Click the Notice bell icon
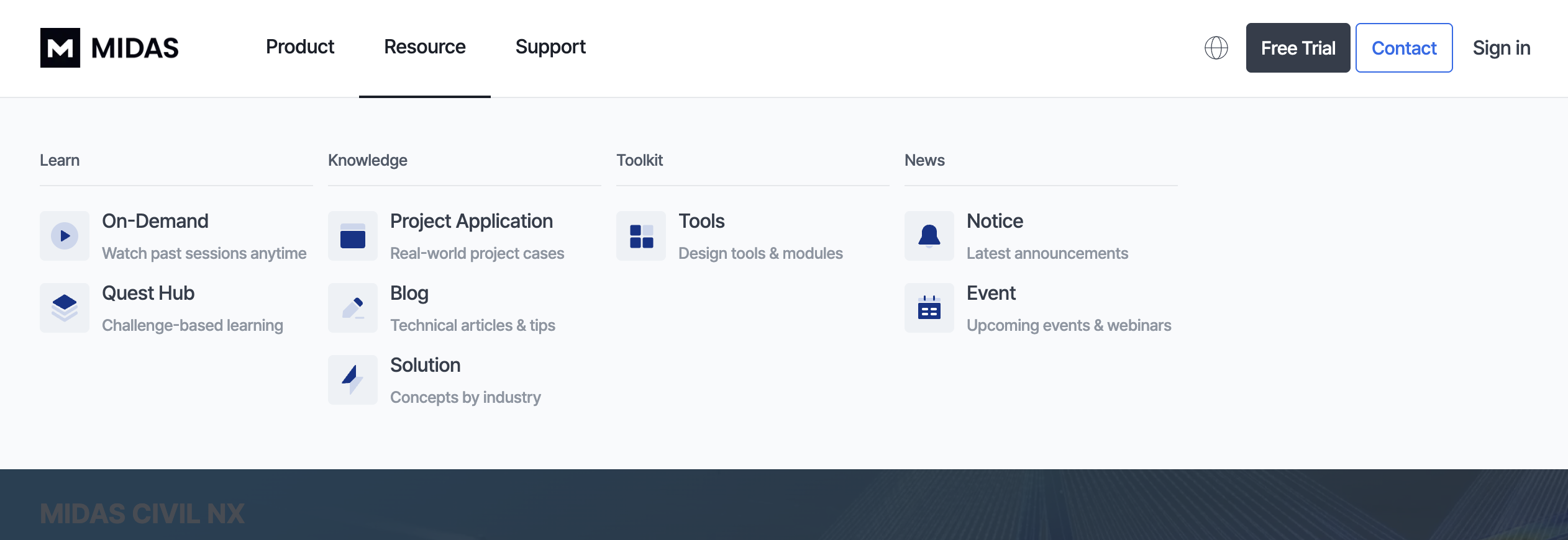 point(929,236)
